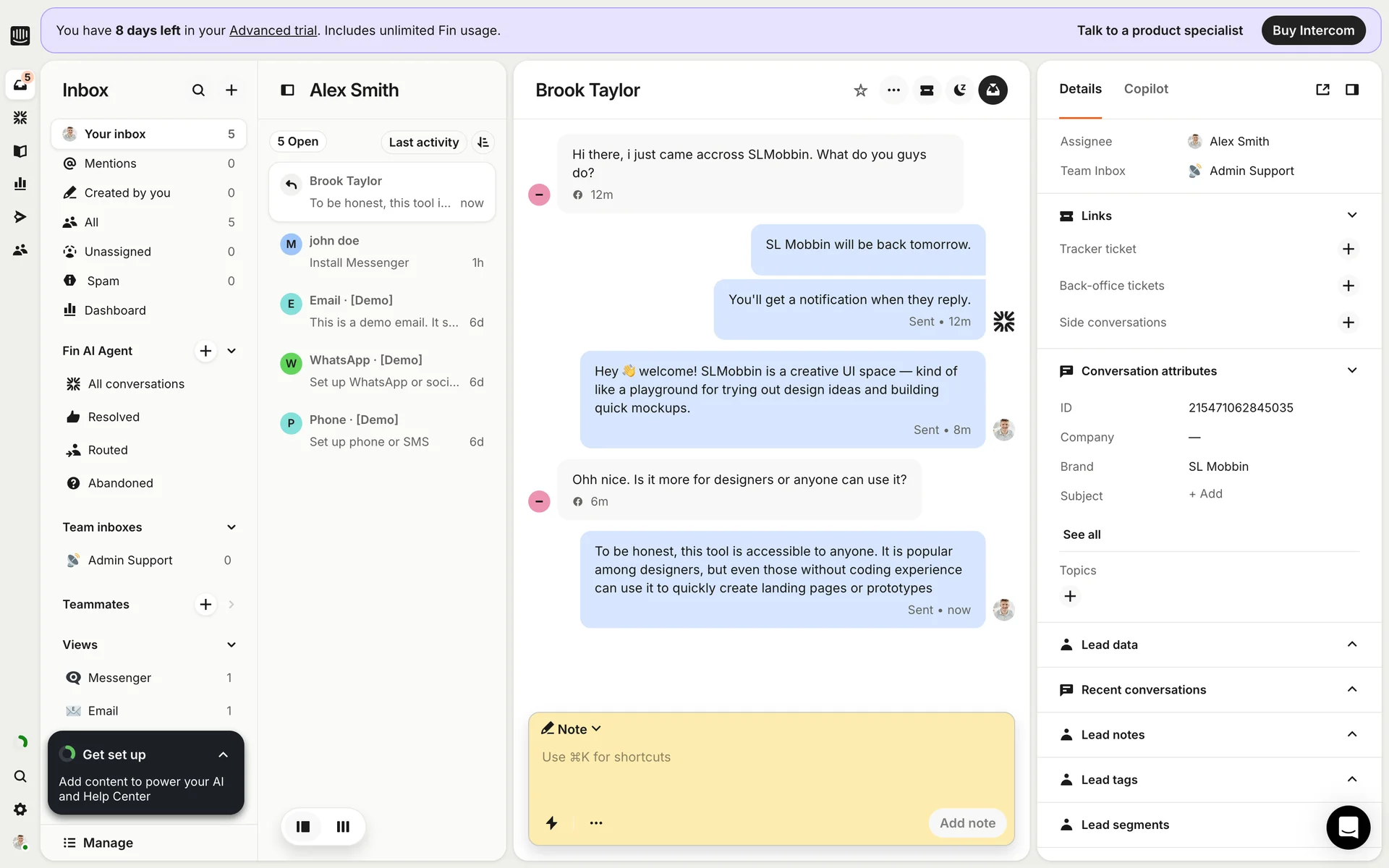The height and width of the screenshot is (868, 1389).
Task: Select Unassigned in inbox list
Action: (x=117, y=252)
